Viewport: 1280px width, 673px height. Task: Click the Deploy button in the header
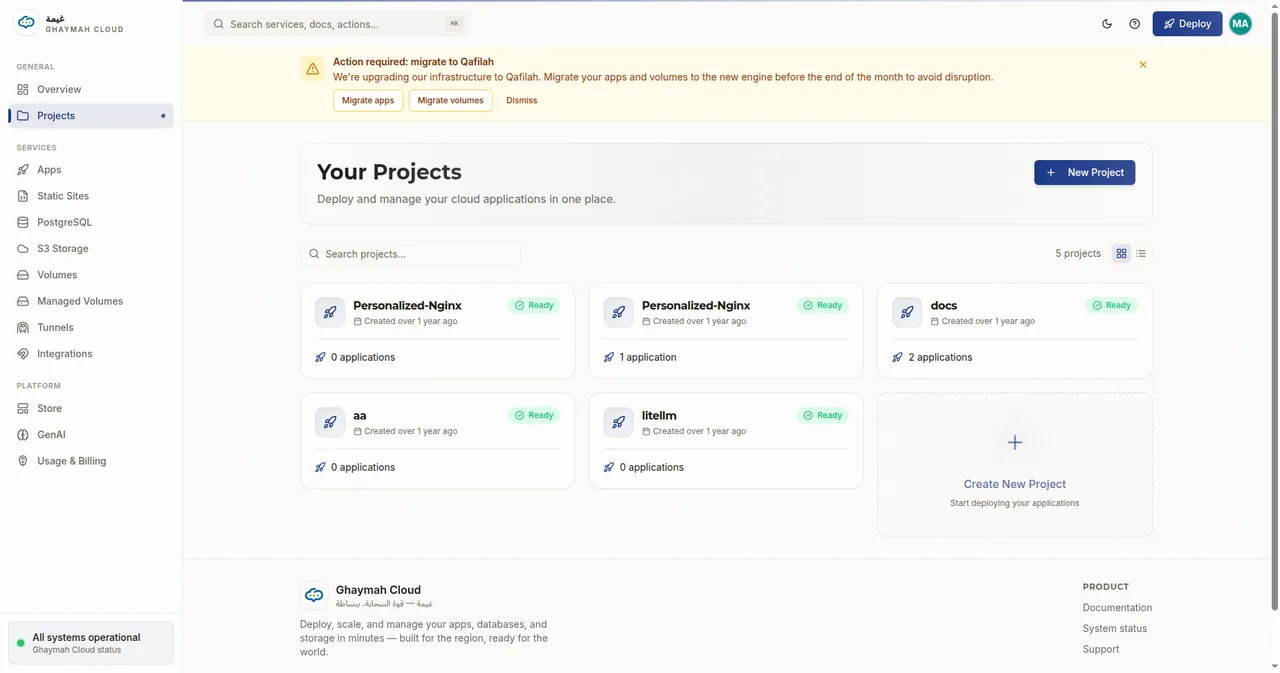pyautogui.click(x=1187, y=24)
